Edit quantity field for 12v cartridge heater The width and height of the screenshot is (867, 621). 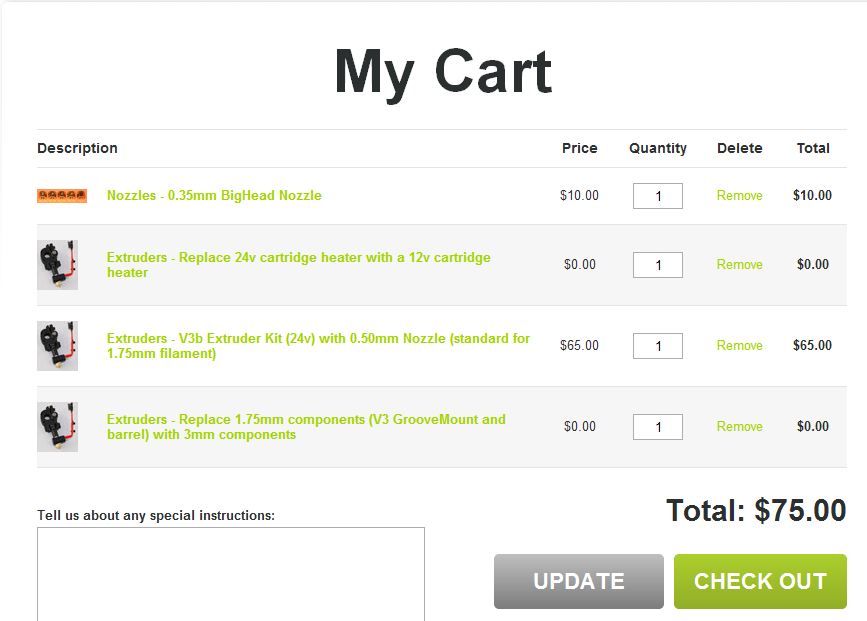(658, 265)
